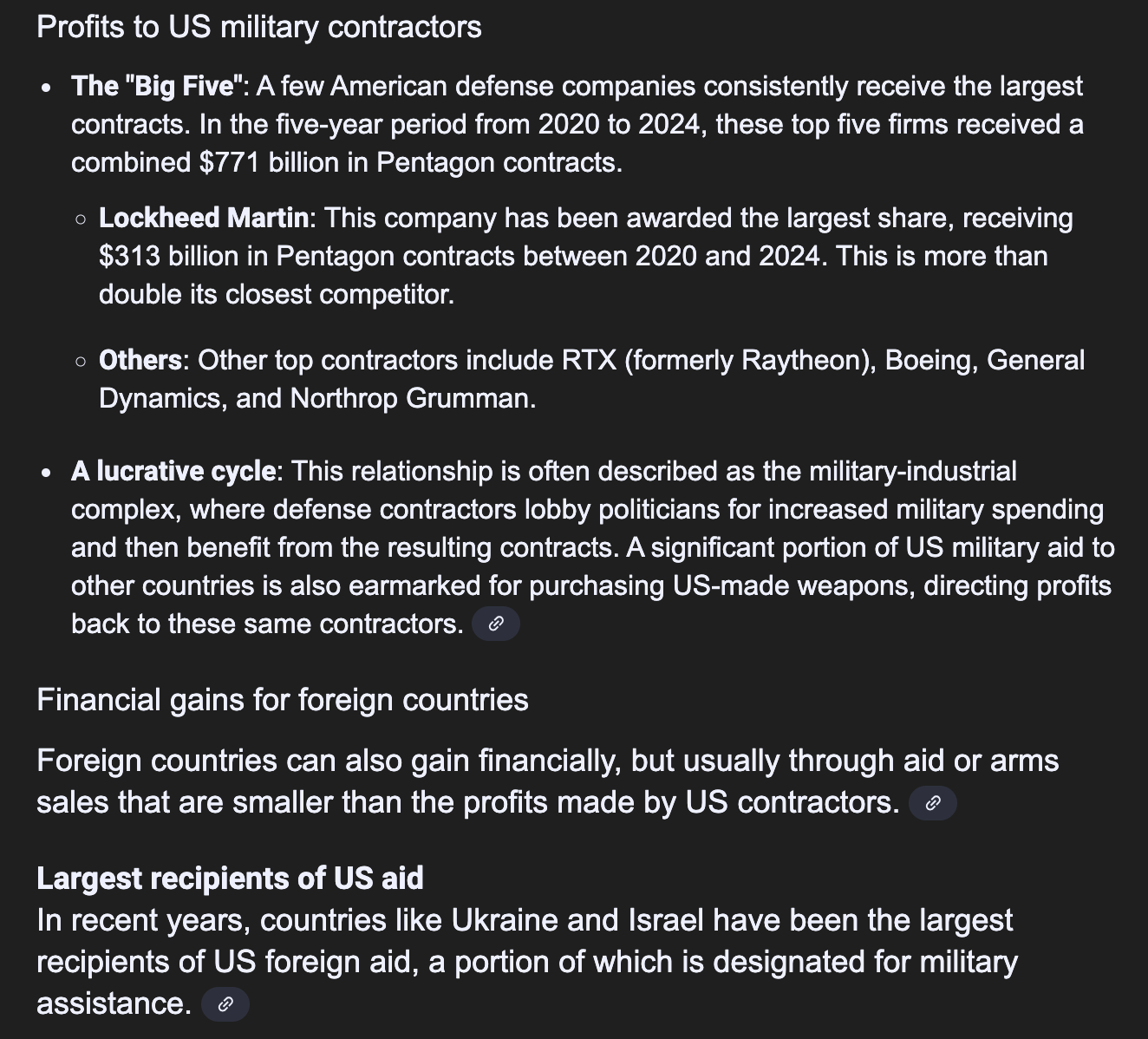1148x1039 pixels.
Task: Open source link icon after "assistance."
Action: 225,1004
